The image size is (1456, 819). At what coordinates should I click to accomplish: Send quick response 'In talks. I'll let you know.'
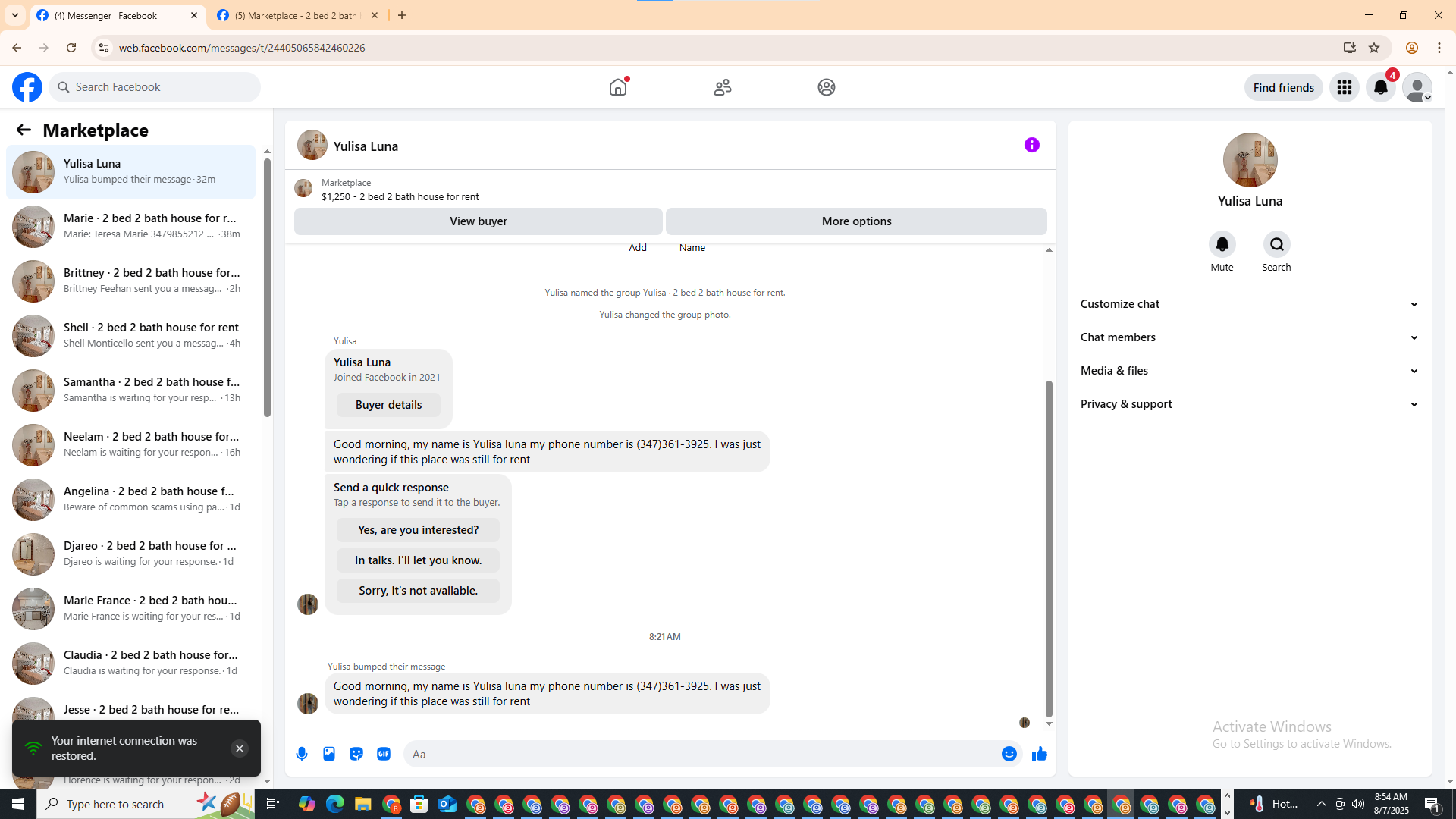418,560
